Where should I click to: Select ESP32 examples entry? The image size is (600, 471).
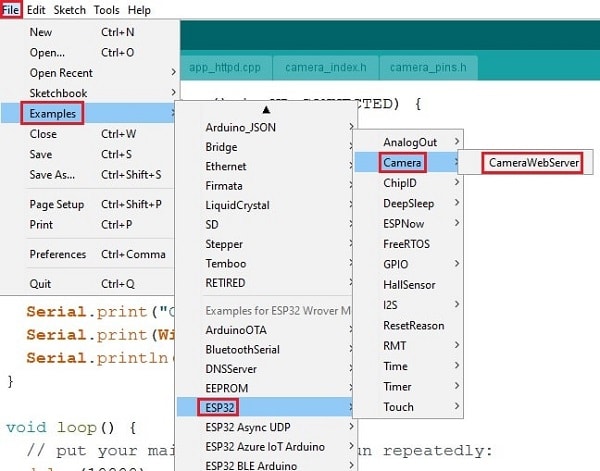[x=266, y=407]
